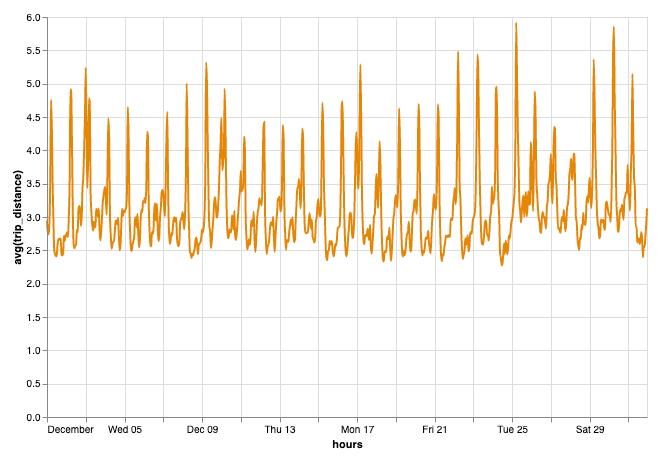Click the line peak just after Dec 09
The height and width of the screenshot is (461, 661).
coord(206,63)
